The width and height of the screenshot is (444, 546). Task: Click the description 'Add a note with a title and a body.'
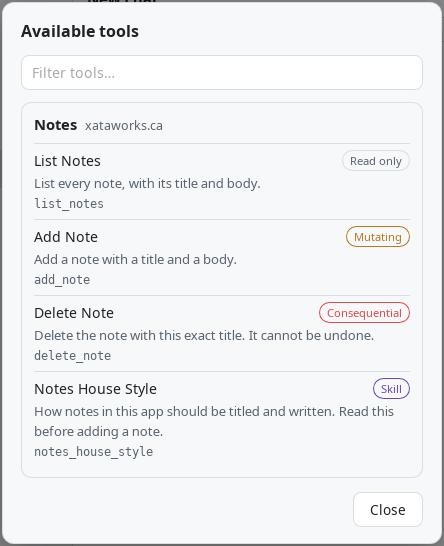click(x=135, y=259)
